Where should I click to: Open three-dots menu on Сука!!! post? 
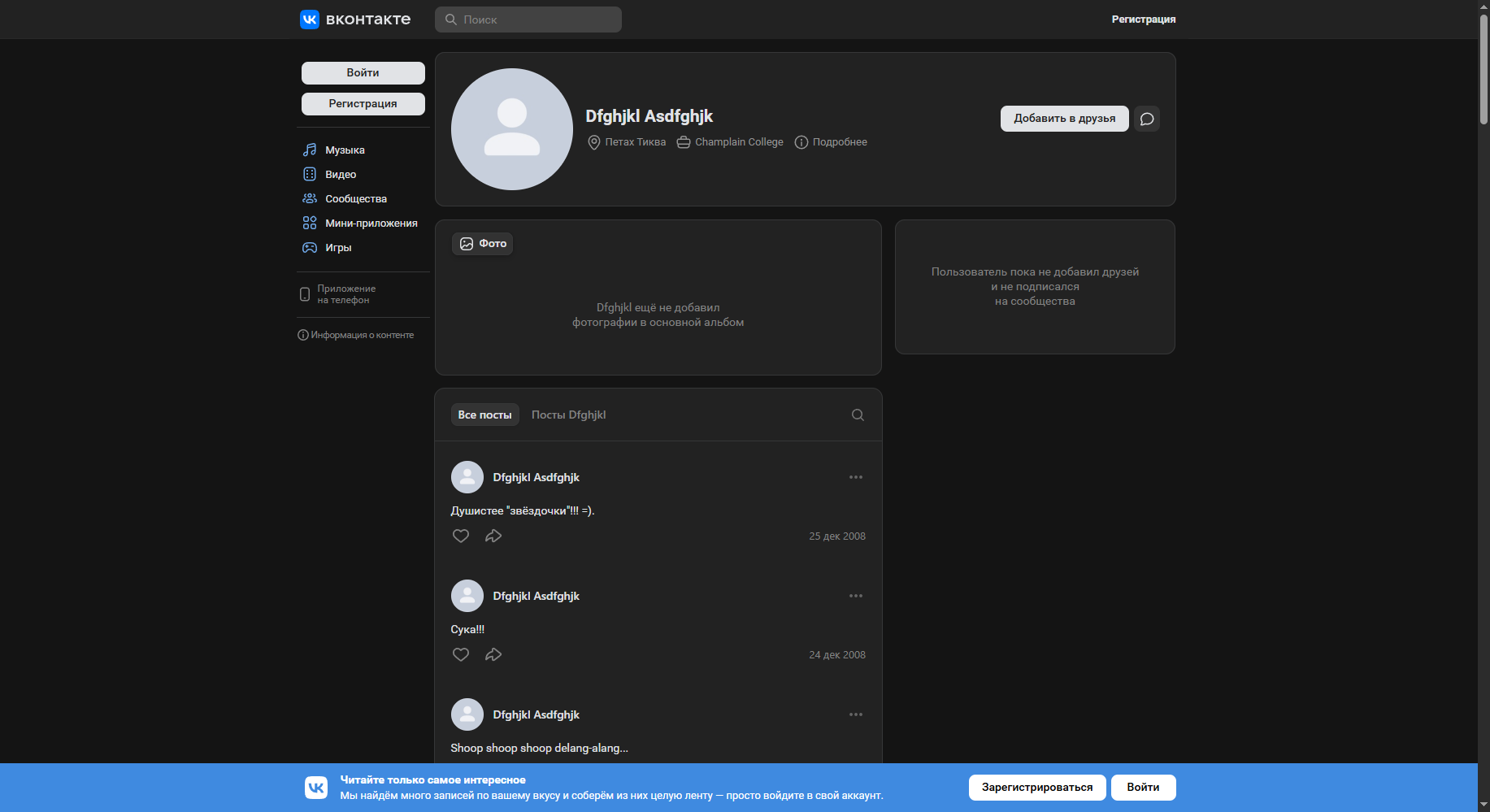click(856, 596)
